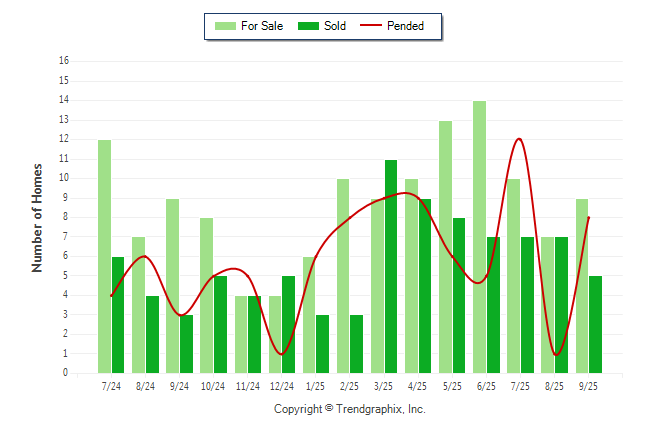Click the 16 value on the y-axis

[64, 61]
